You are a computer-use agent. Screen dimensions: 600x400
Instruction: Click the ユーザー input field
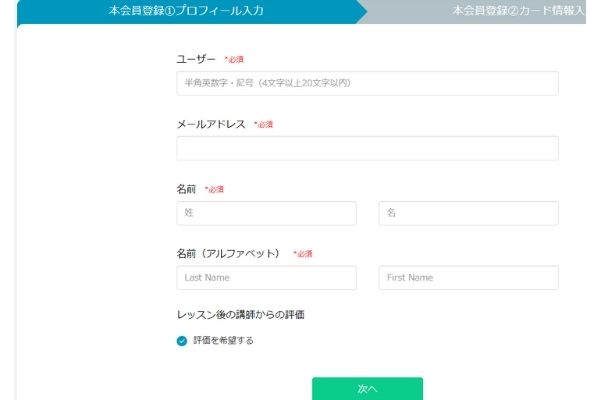click(367, 83)
